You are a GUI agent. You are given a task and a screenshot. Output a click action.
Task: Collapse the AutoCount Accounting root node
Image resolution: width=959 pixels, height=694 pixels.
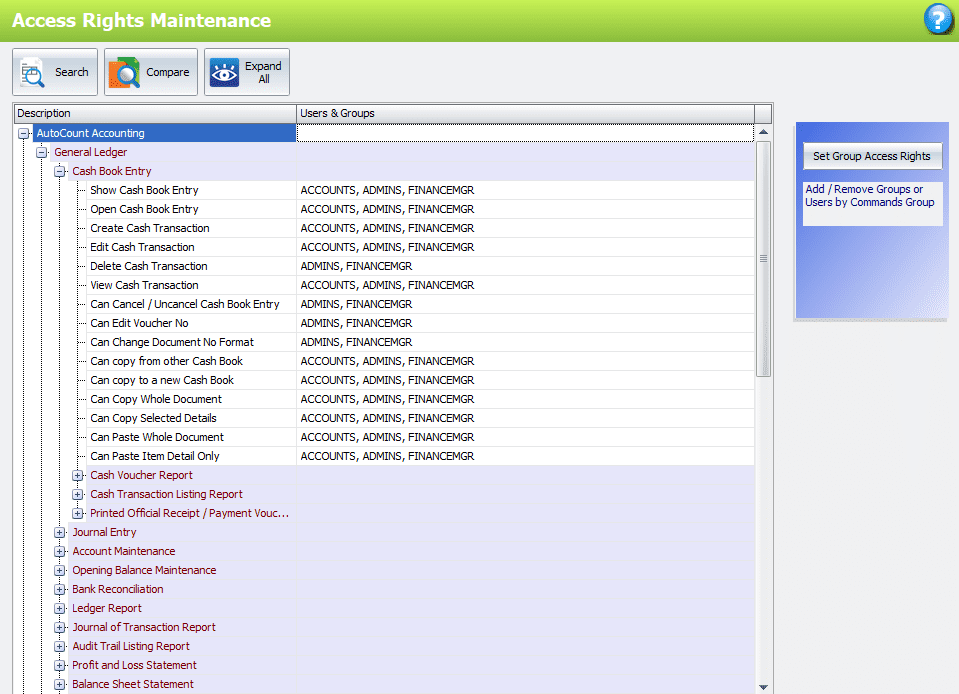click(23, 132)
